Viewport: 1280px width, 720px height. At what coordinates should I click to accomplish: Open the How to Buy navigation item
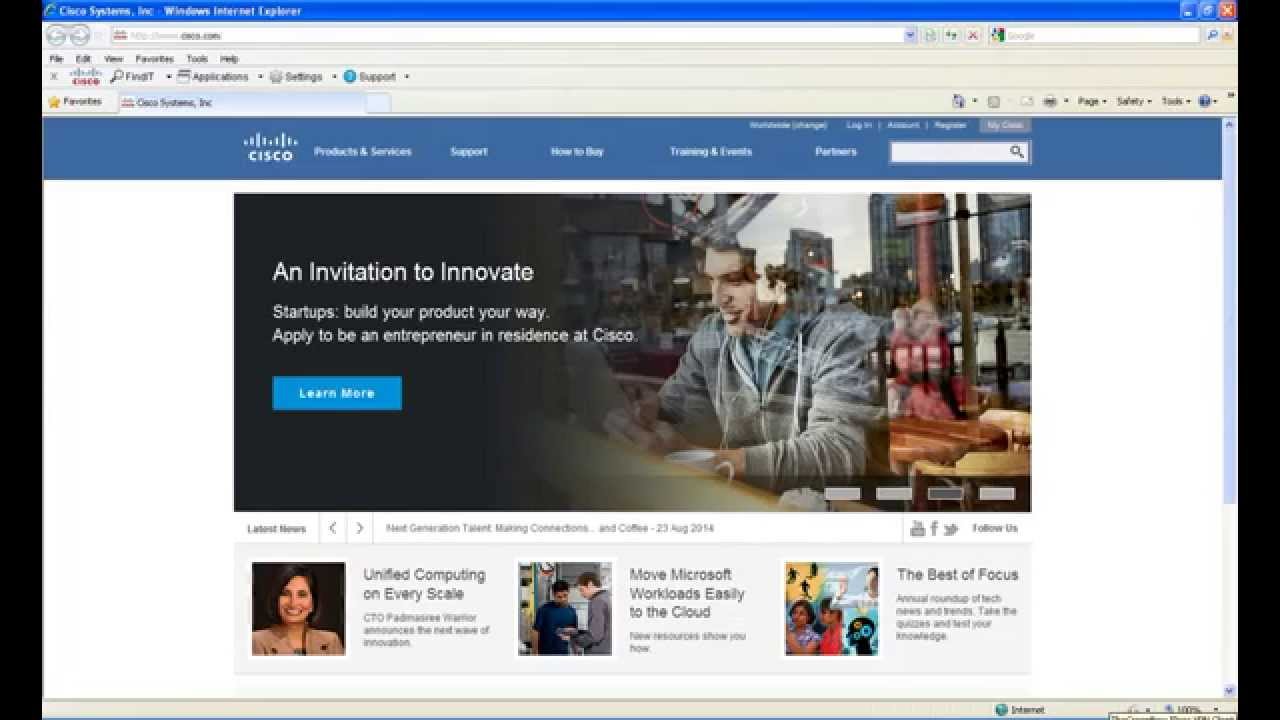click(x=577, y=152)
